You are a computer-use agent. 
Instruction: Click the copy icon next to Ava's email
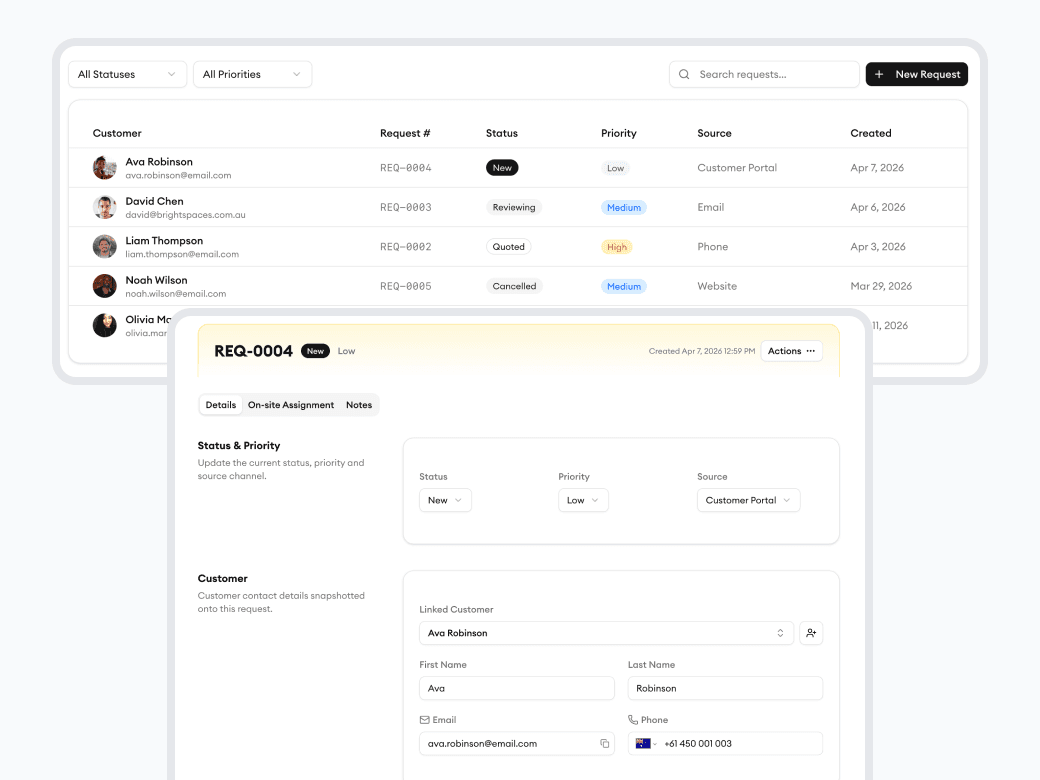(x=604, y=743)
